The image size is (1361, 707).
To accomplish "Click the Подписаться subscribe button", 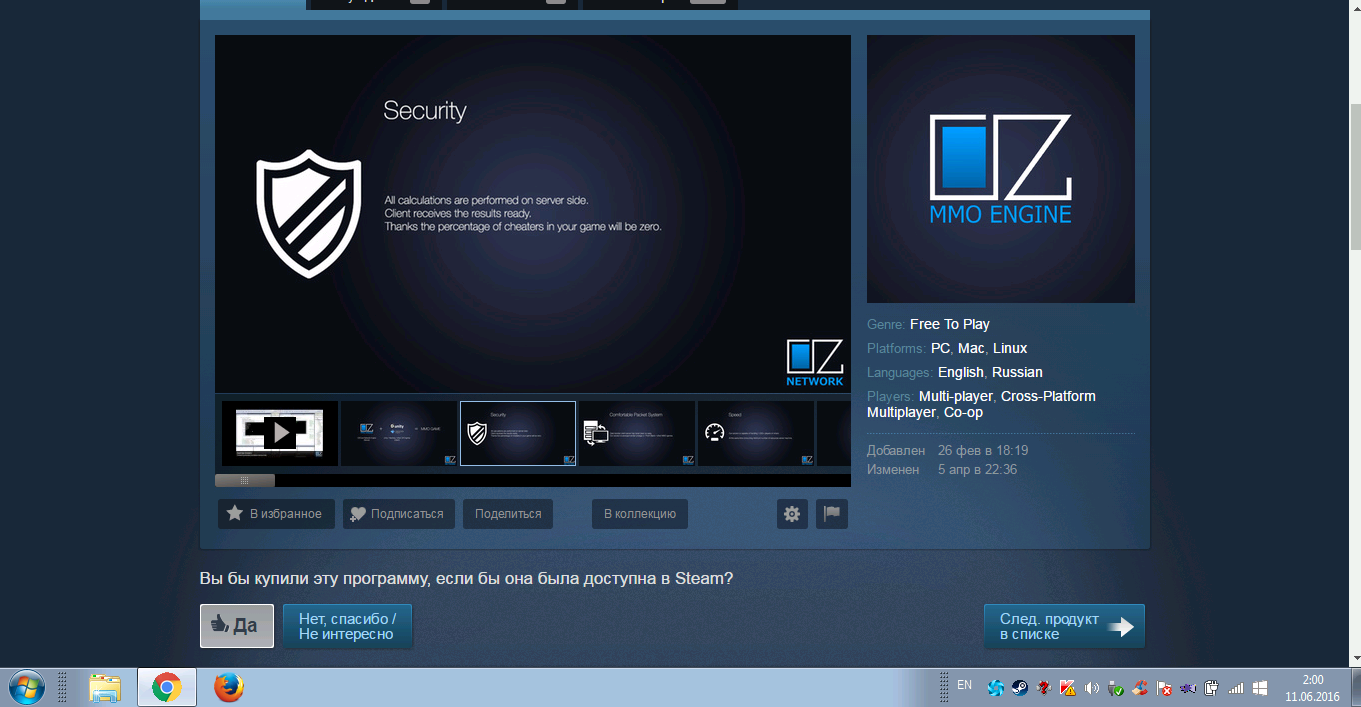I will 399,514.
